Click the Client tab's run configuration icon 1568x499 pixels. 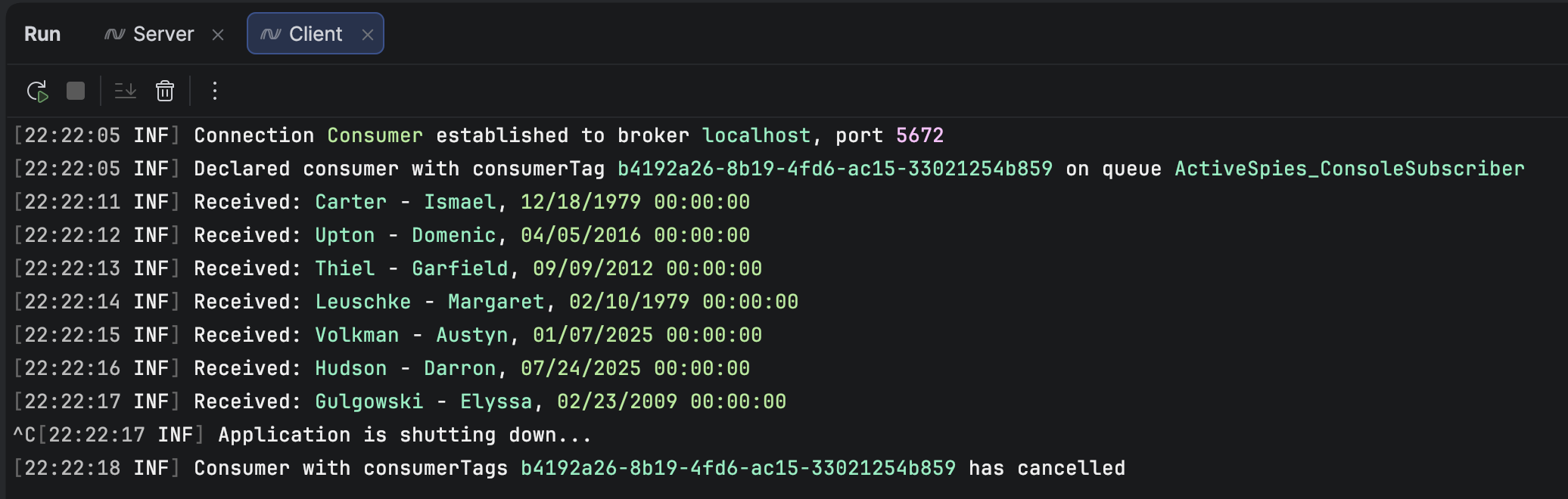coord(271,34)
